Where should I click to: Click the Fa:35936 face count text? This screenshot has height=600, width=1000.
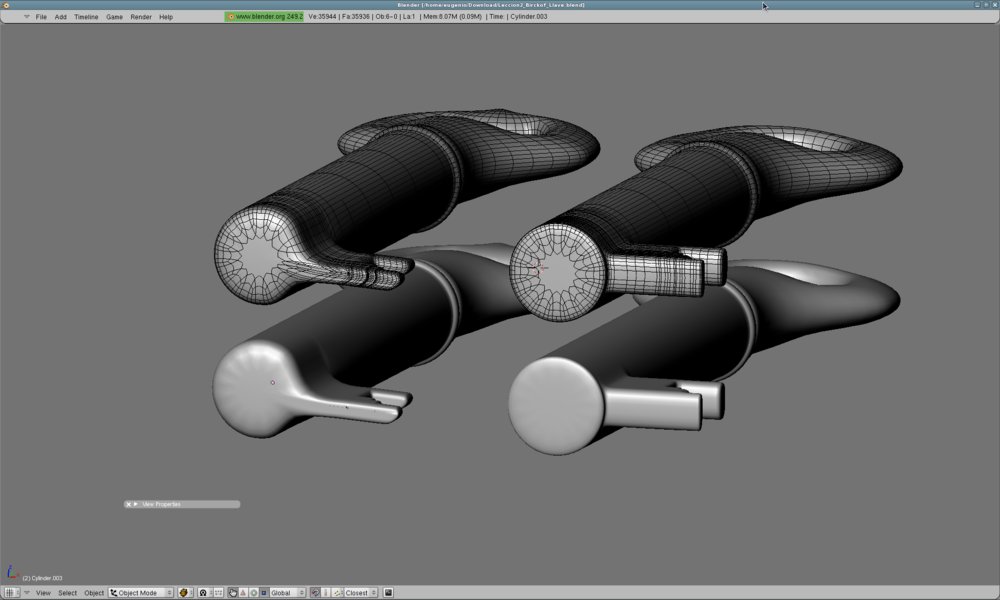pyautogui.click(x=355, y=17)
